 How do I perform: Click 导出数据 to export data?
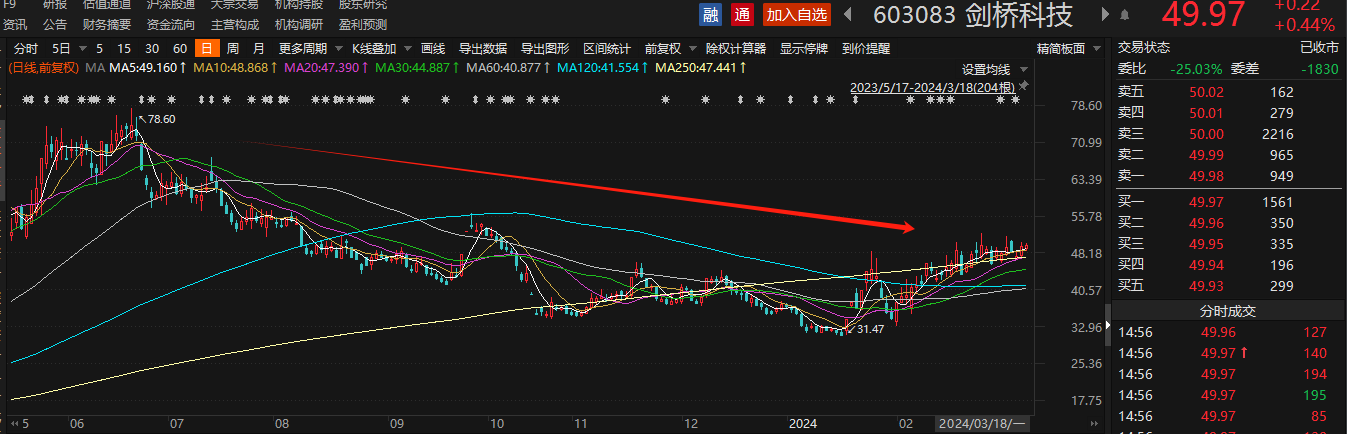click(483, 49)
